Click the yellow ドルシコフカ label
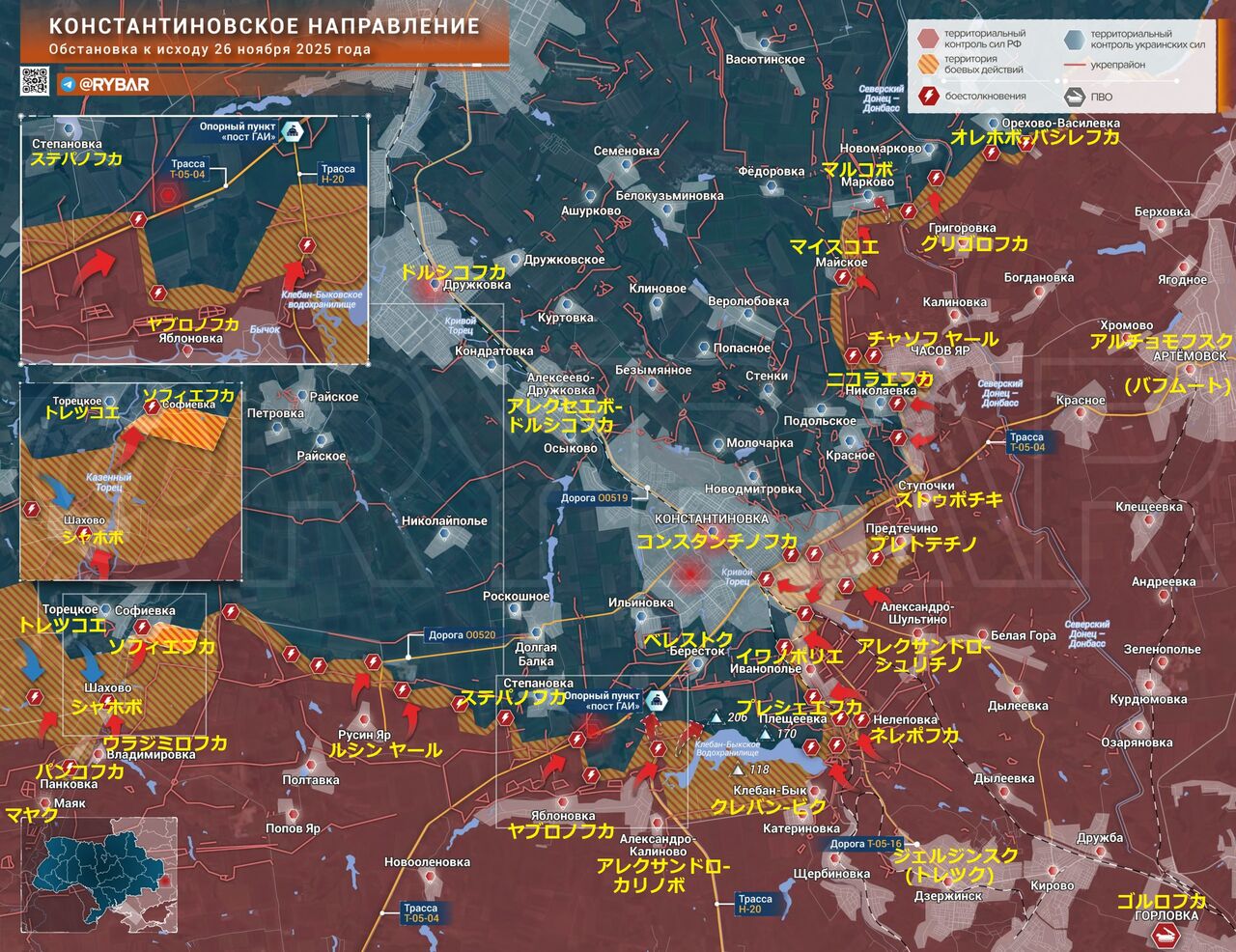The height and width of the screenshot is (952, 1236). [453, 271]
